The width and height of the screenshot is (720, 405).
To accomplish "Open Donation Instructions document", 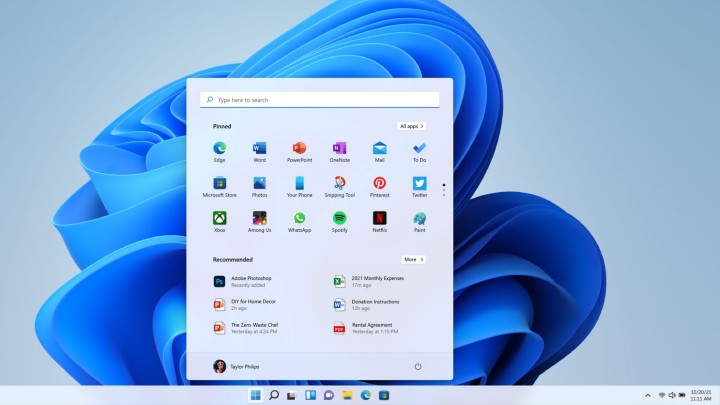I will (366, 305).
